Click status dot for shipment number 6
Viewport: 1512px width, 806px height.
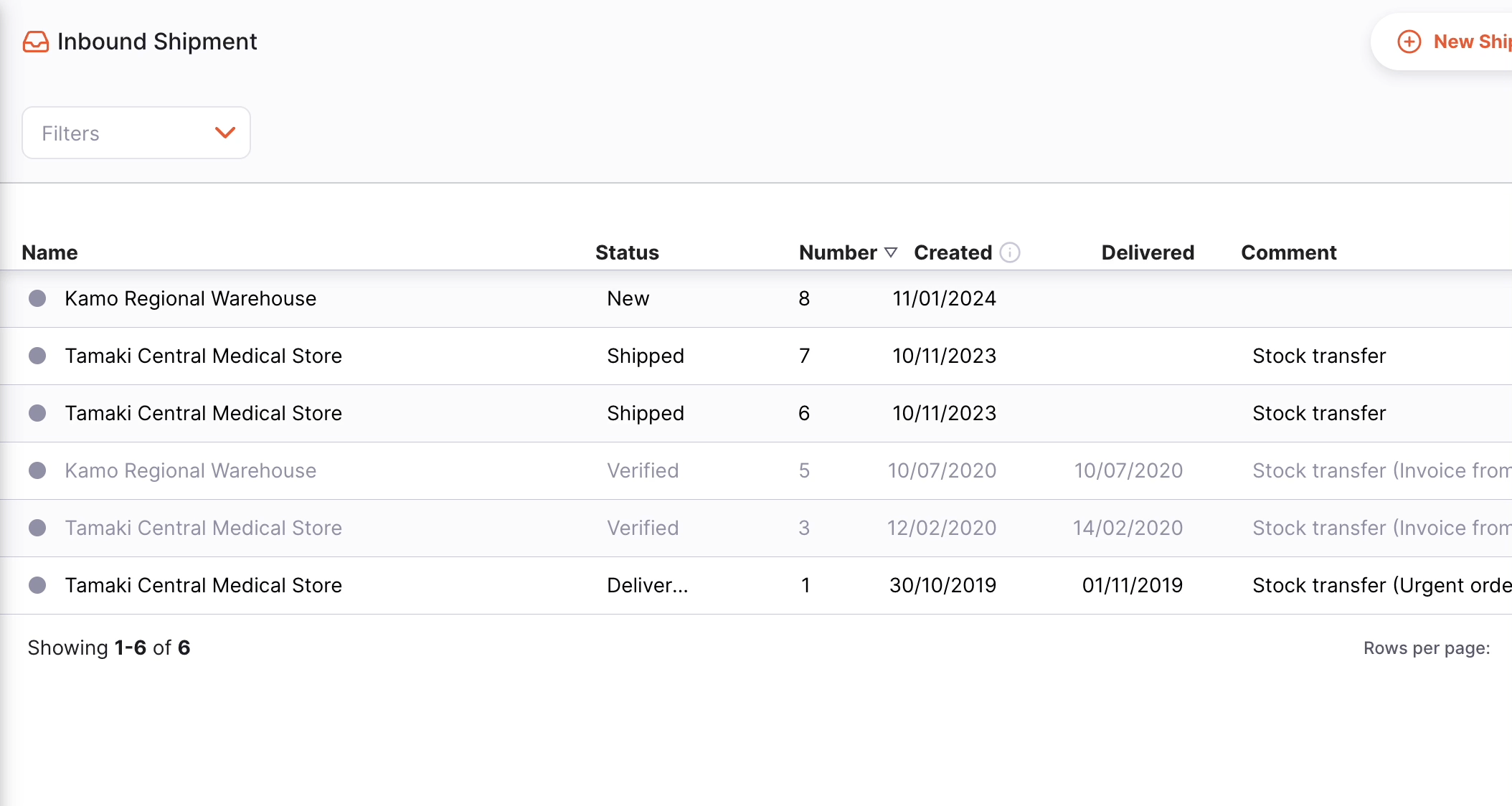coord(37,413)
